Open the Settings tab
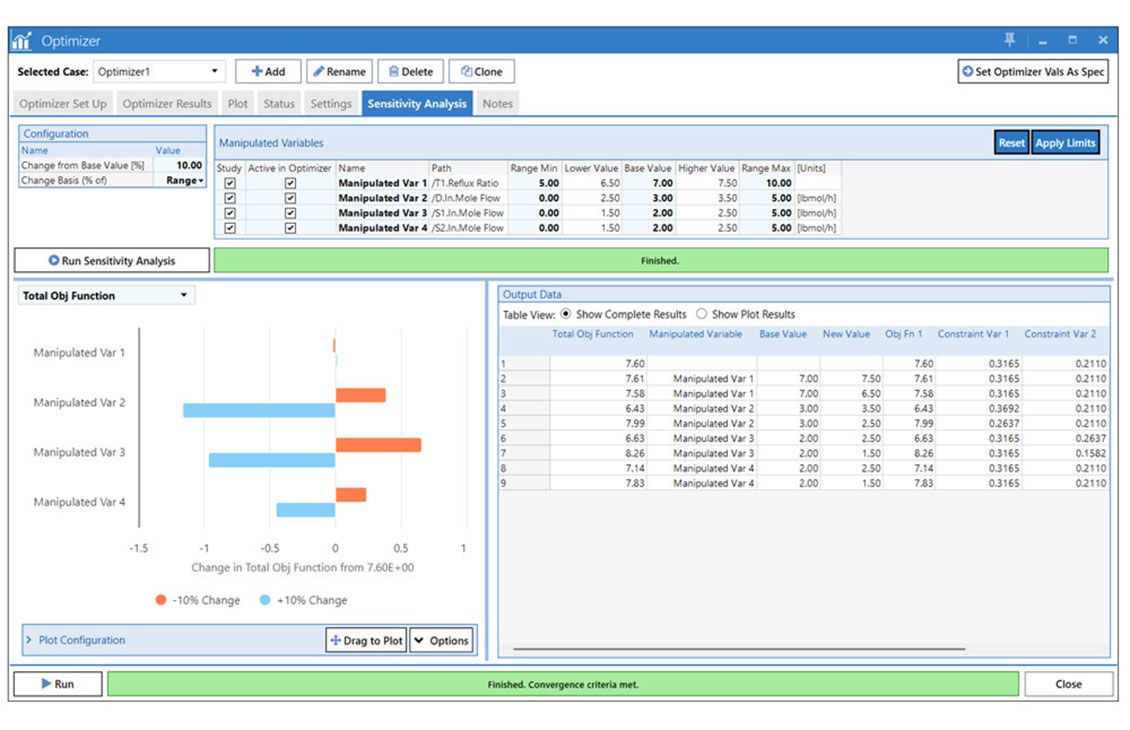 click(x=331, y=102)
